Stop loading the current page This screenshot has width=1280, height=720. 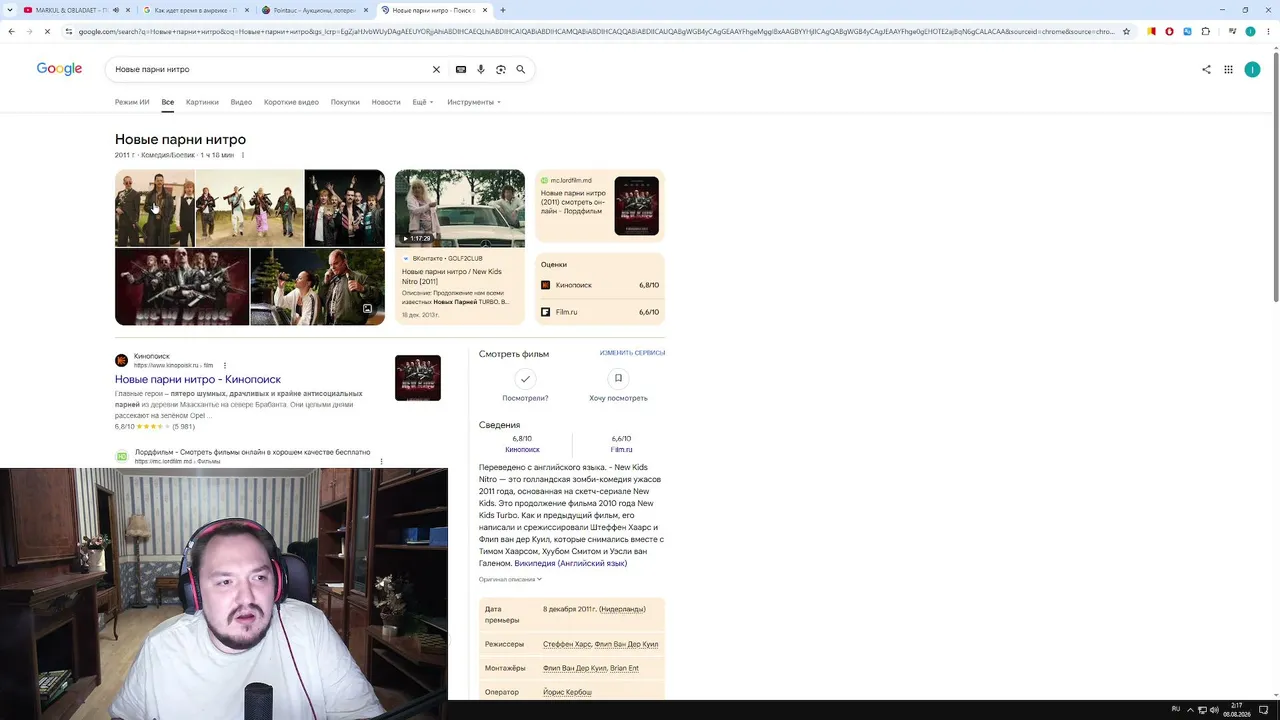[x=47, y=31]
